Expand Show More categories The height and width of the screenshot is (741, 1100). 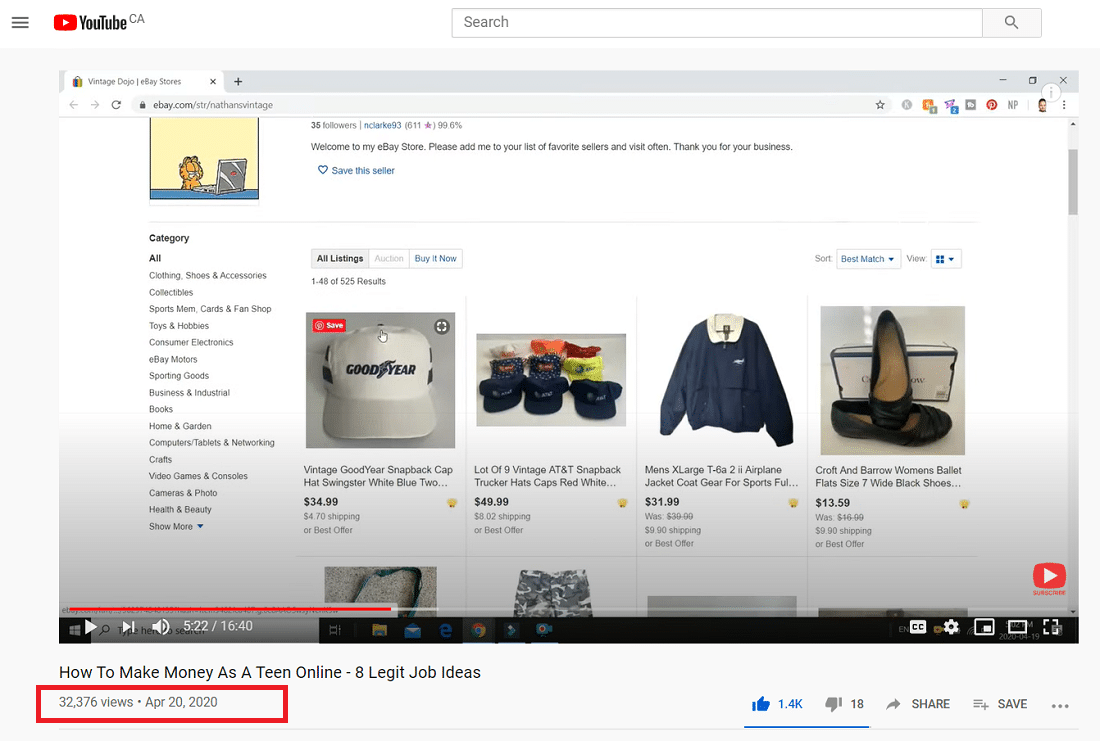click(x=176, y=526)
